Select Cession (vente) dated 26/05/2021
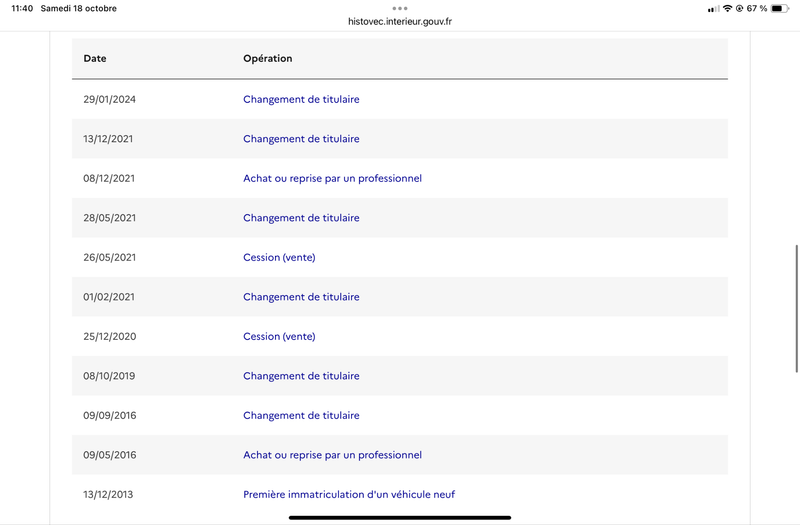 (x=279, y=257)
